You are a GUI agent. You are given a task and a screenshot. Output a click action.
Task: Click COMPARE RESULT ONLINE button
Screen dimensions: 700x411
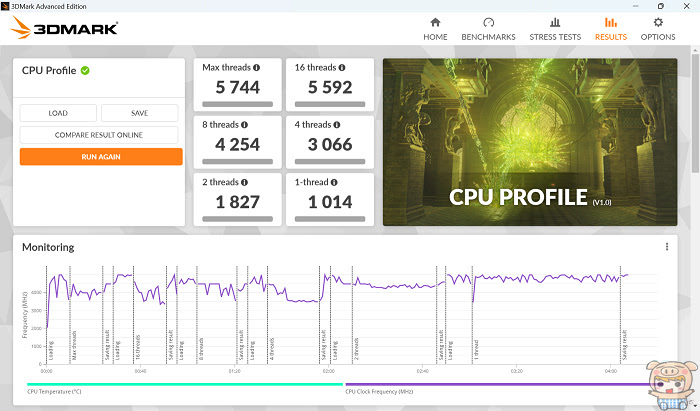[x=99, y=135]
